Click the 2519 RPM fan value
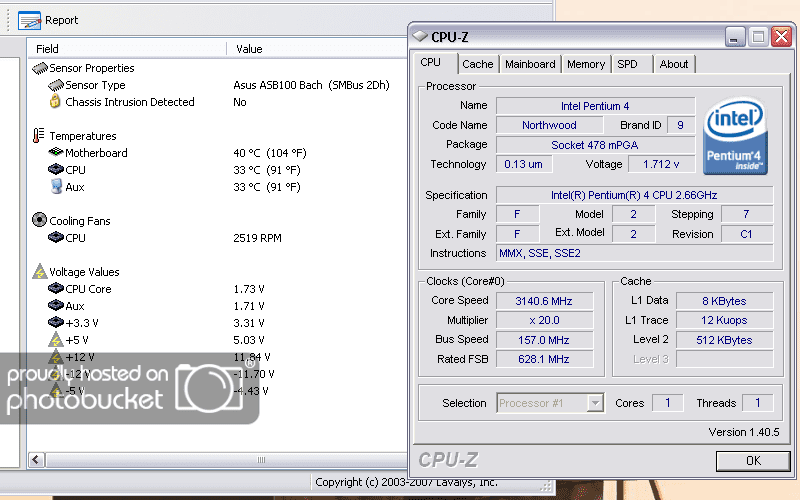 pyautogui.click(x=257, y=238)
